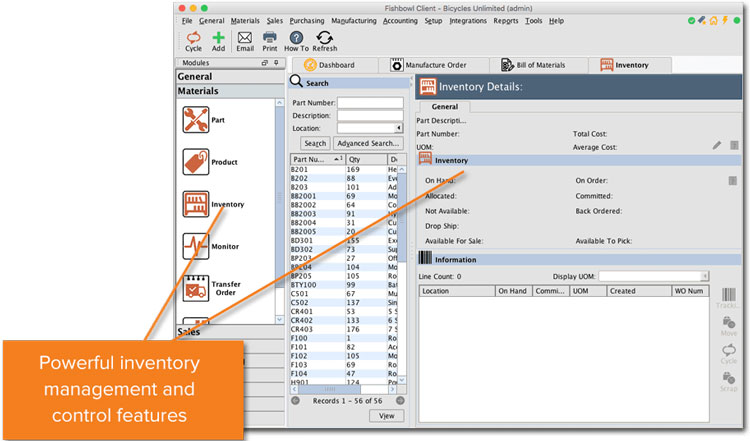Click the undock icon in Modules panel
750x441 pixels.
click(265, 63)
